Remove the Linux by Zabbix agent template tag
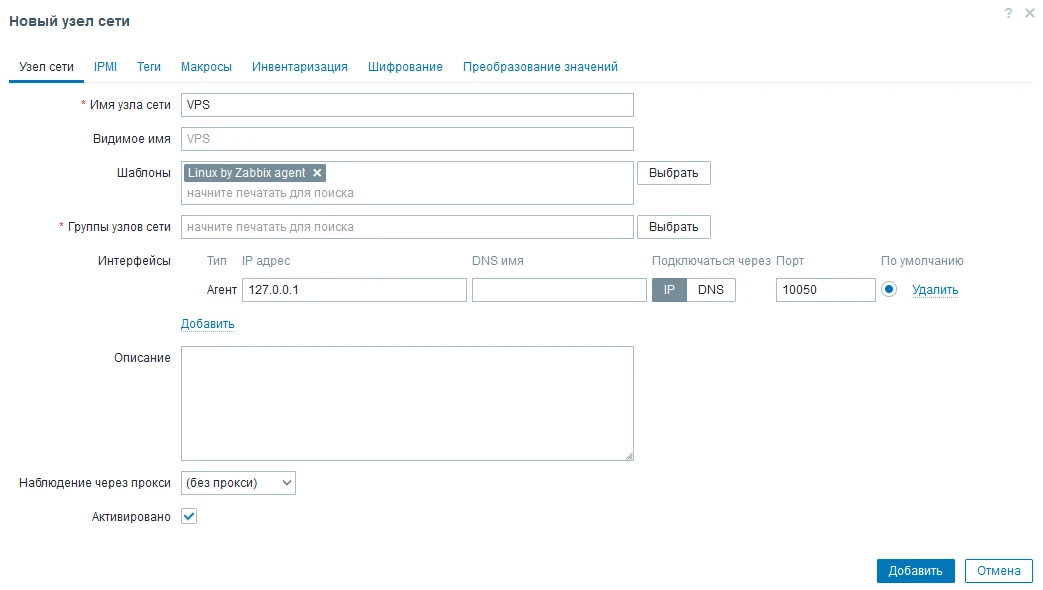The height and width of the screenshot is (590, 1043). pyautogui.click(x=317, y=173)
